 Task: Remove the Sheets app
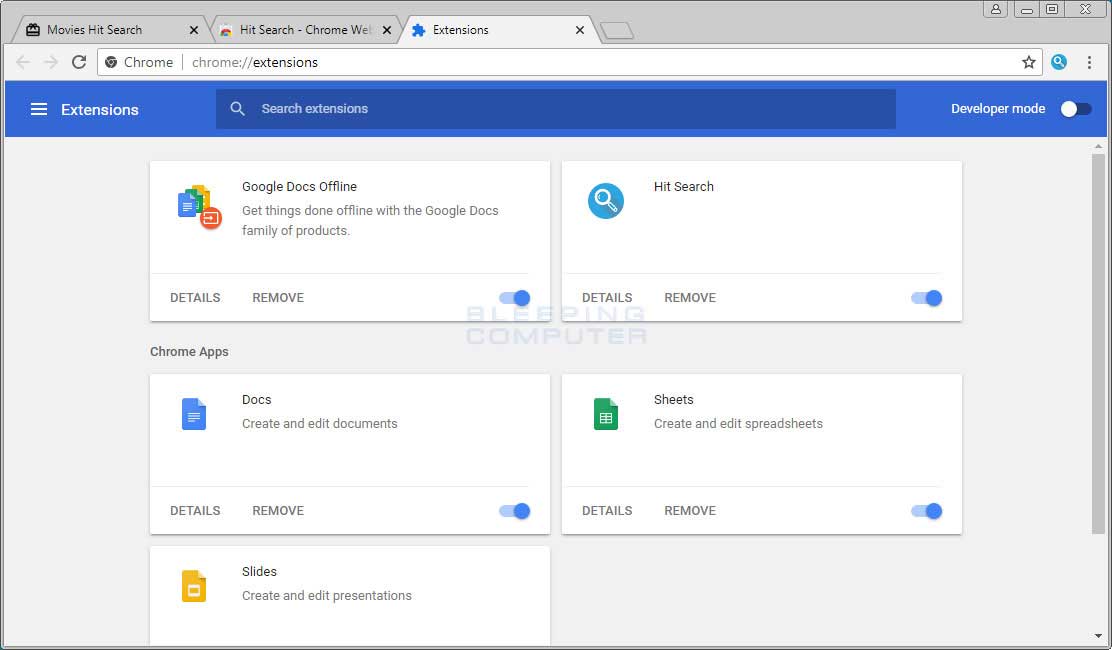[690, 510]
